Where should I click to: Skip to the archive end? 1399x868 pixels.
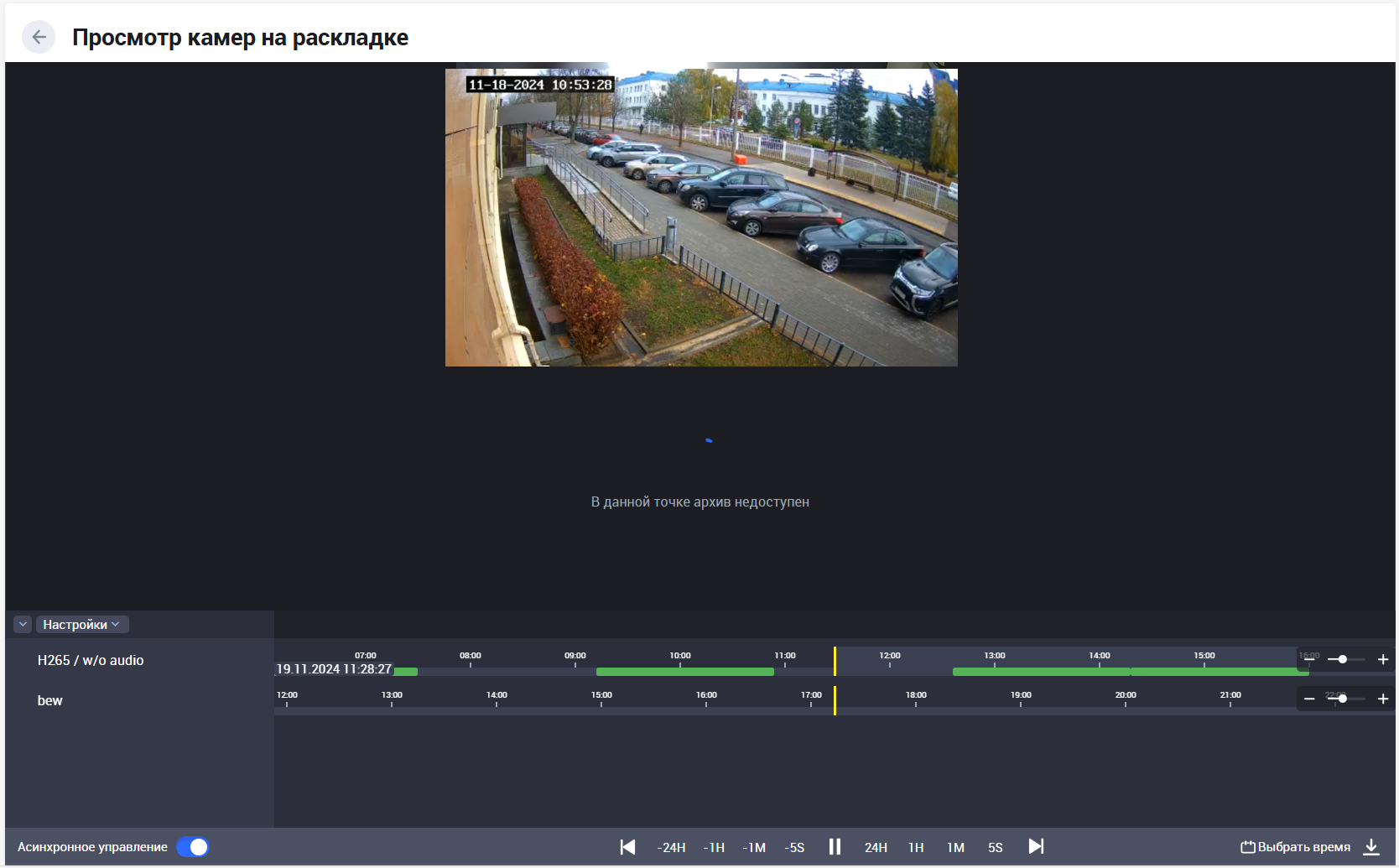coord(1036,847)
